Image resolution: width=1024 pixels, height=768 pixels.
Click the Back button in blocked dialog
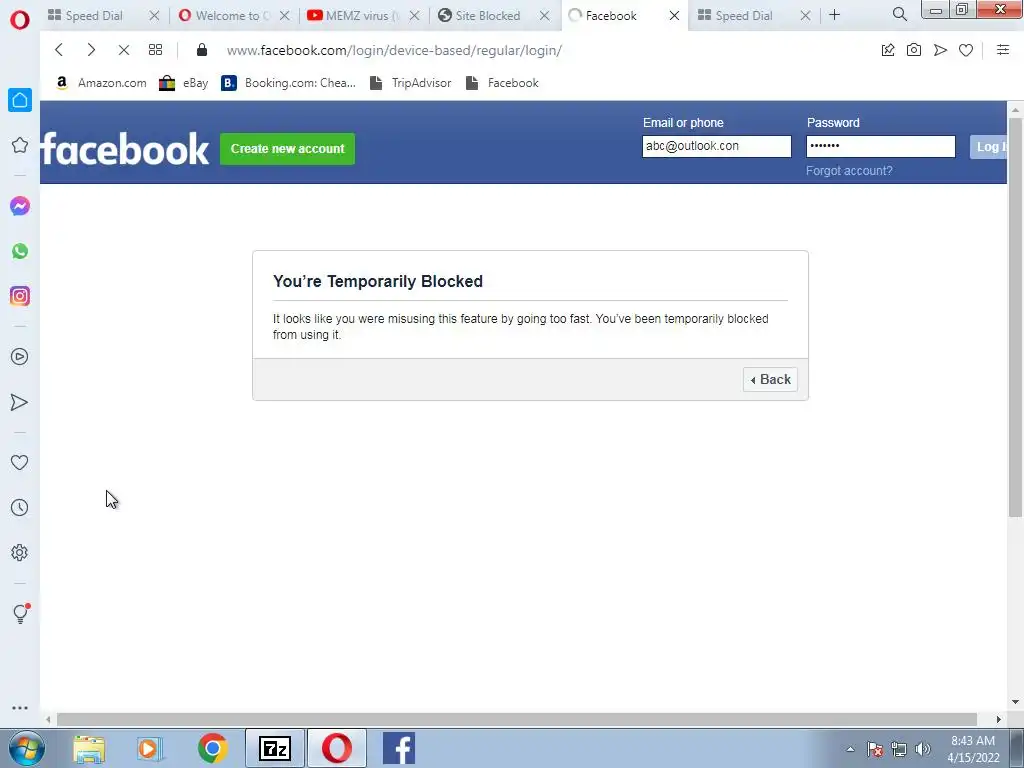(770, 379)
